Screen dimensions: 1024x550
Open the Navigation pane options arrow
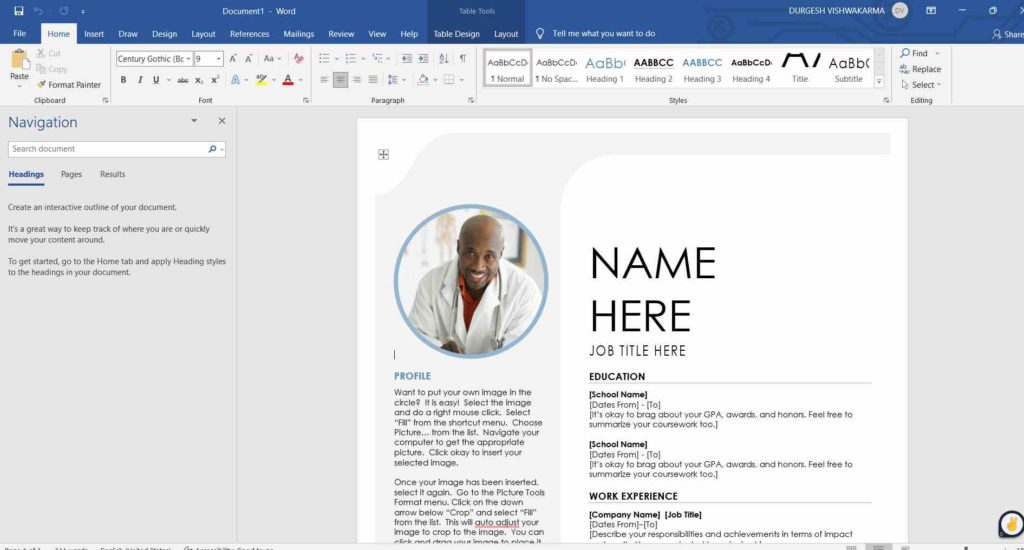[x=194, y=121]
